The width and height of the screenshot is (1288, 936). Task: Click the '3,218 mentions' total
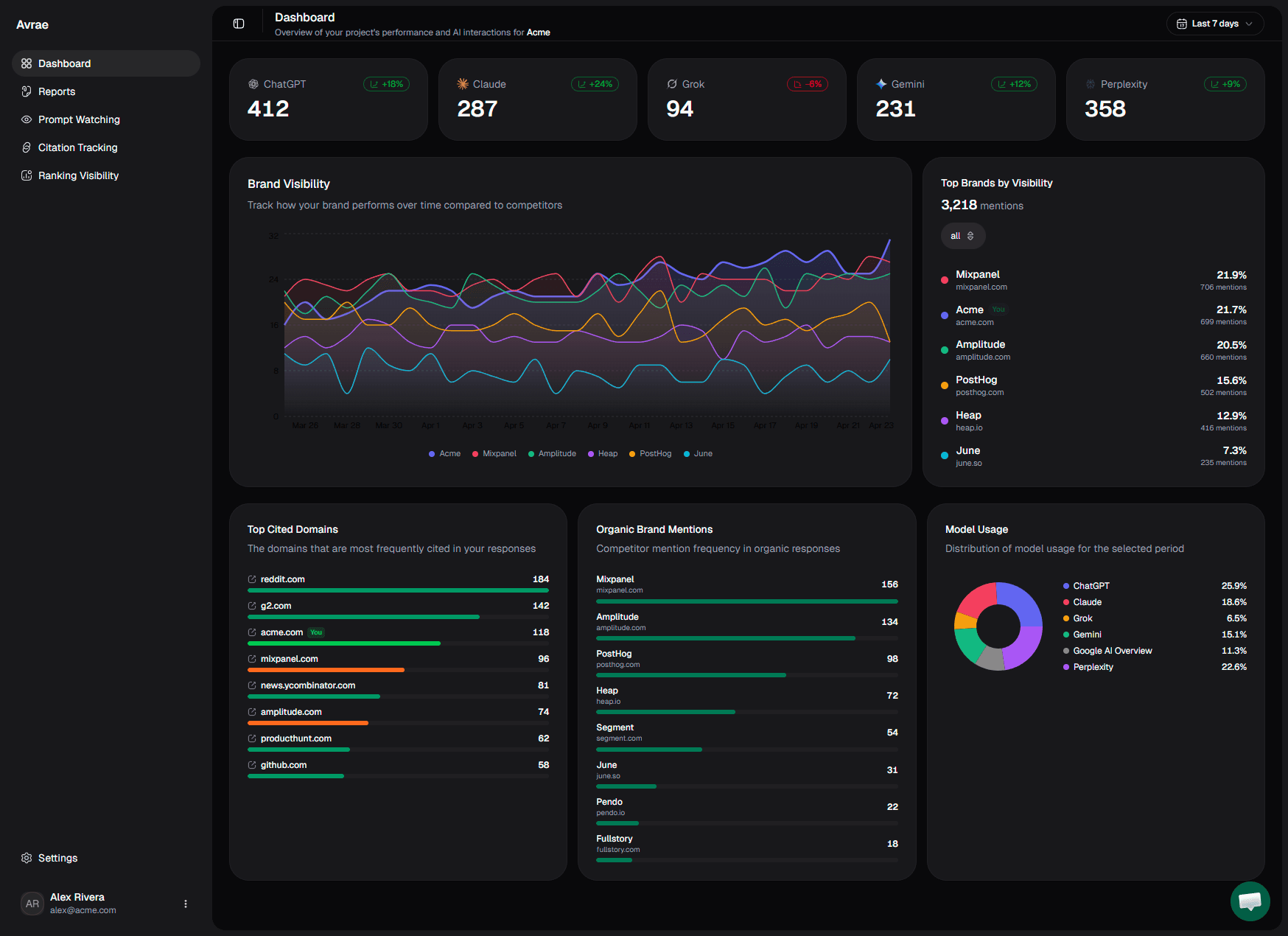pos(982,205)
